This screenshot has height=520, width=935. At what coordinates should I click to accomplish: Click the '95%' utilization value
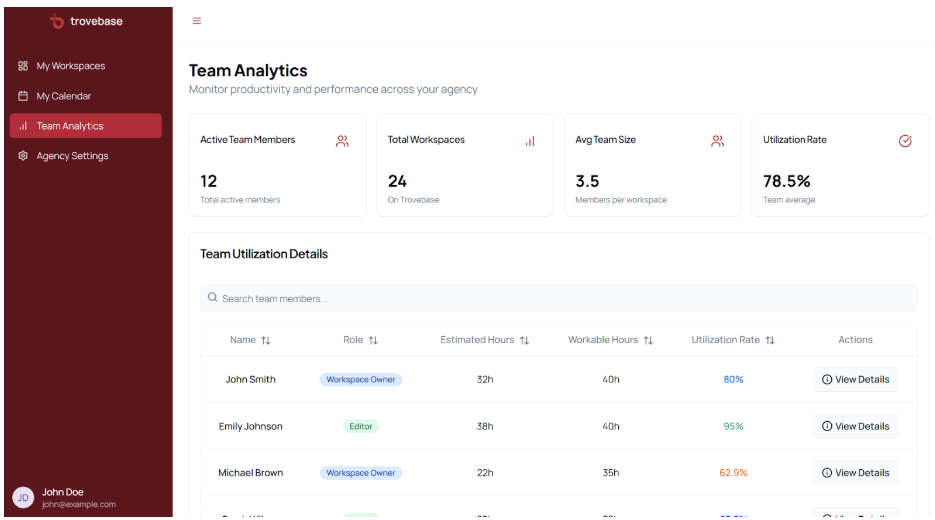point(733,426)
